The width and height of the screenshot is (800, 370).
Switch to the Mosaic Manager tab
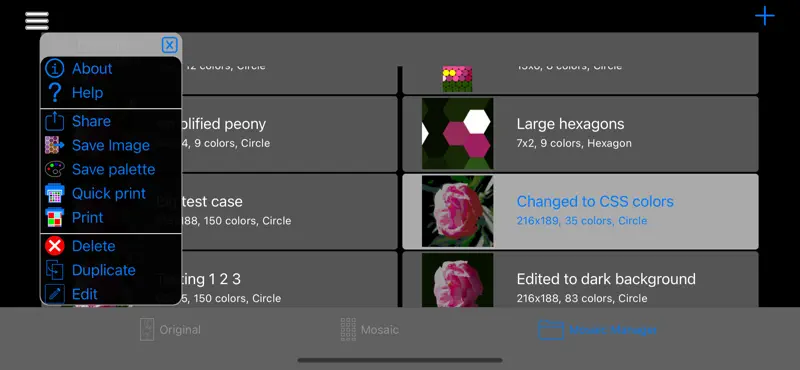[x=597, y=330]
